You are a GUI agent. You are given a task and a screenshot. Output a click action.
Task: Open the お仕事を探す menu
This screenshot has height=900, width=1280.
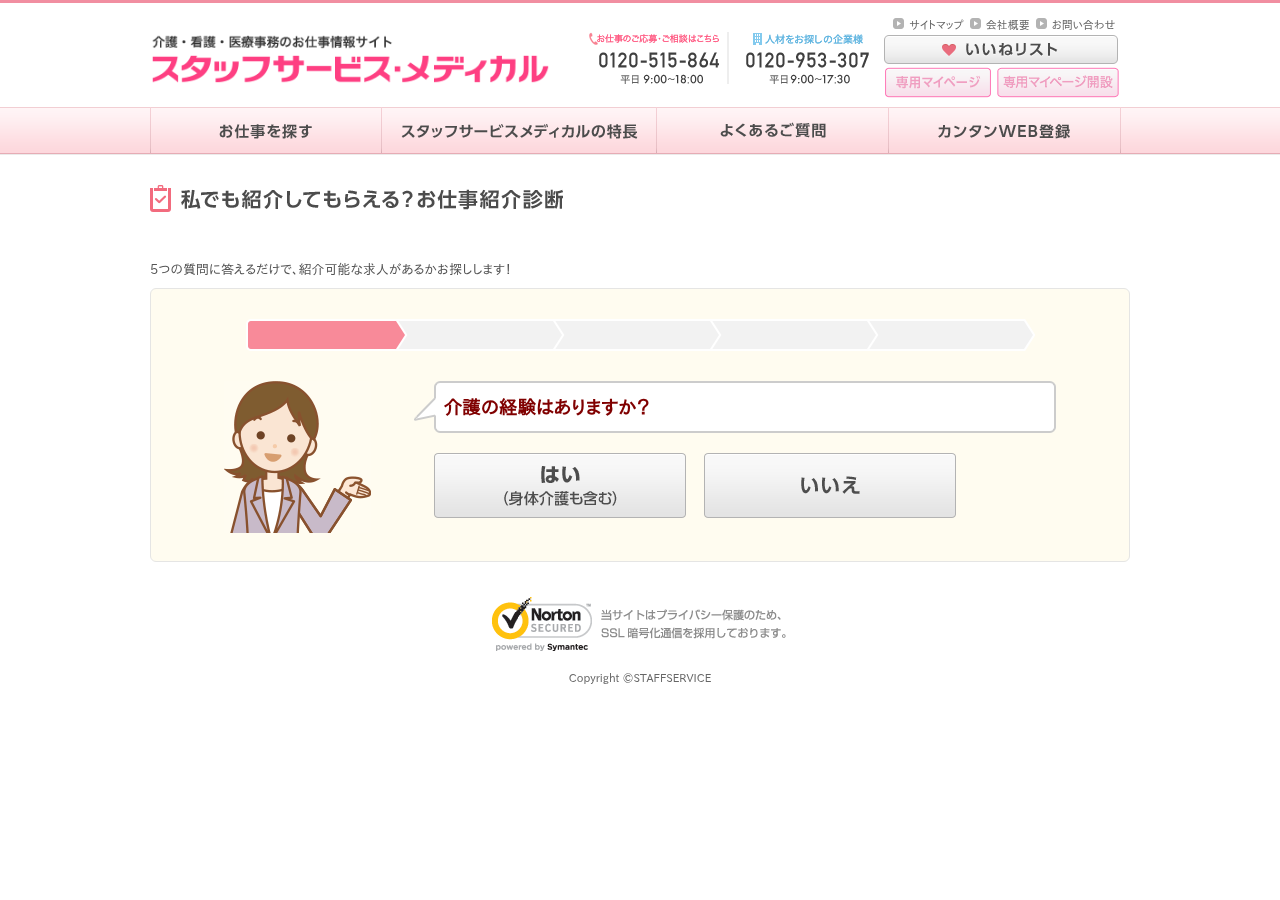coord(266,131)
